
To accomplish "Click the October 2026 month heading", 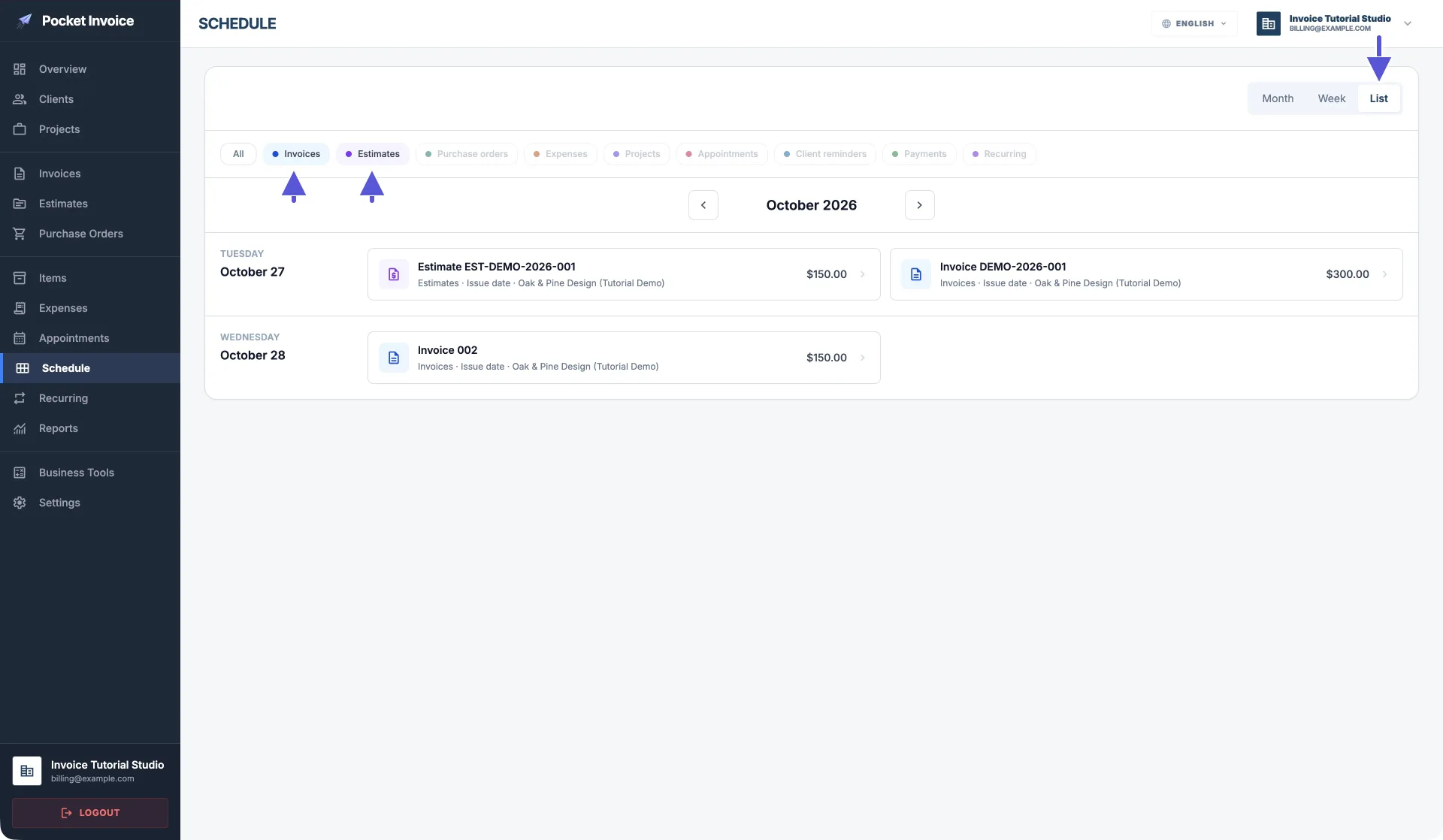I will tap(812, 205).
